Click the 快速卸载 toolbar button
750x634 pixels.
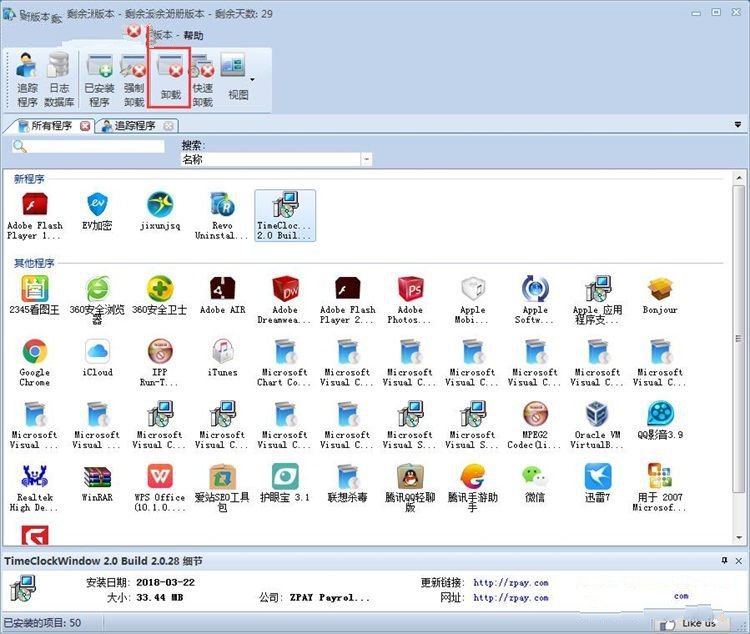coord(203,80)
